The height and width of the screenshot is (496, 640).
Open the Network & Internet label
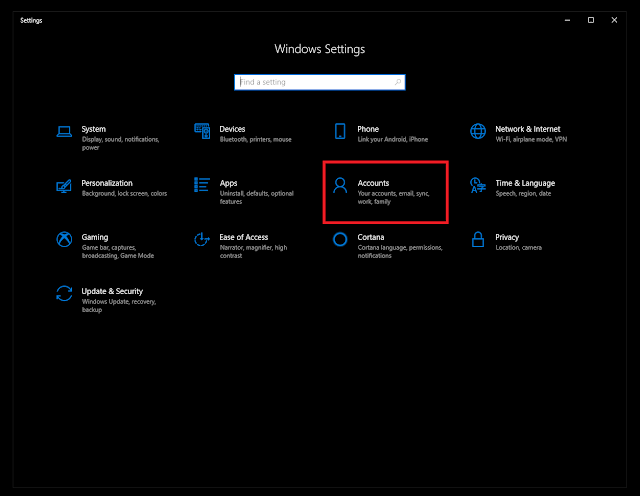(x=528, y=129)
